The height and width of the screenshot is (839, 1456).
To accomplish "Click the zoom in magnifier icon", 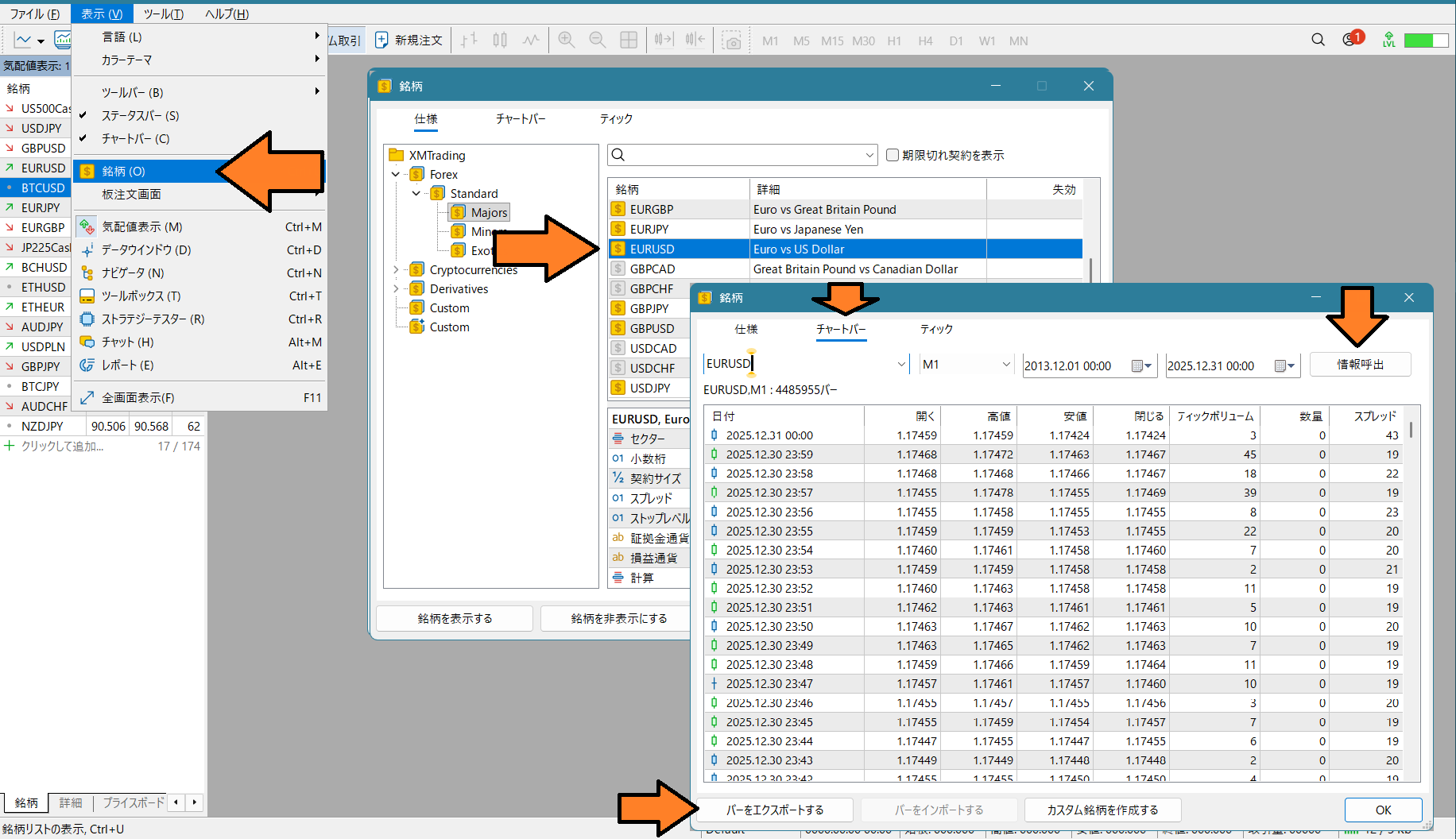I will click(566, 41).
